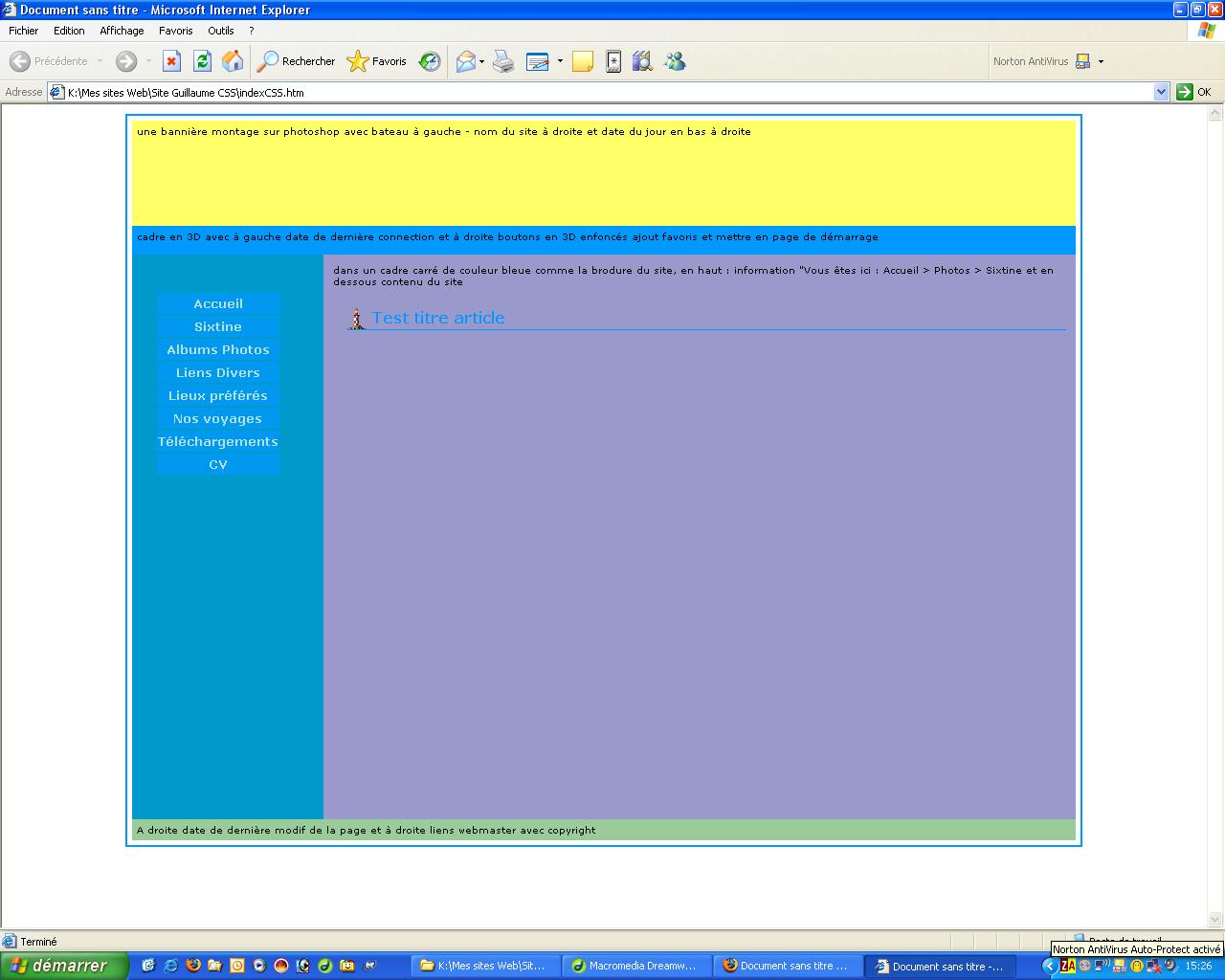
Task: Click into the address bar field
Action: point(603,93)
